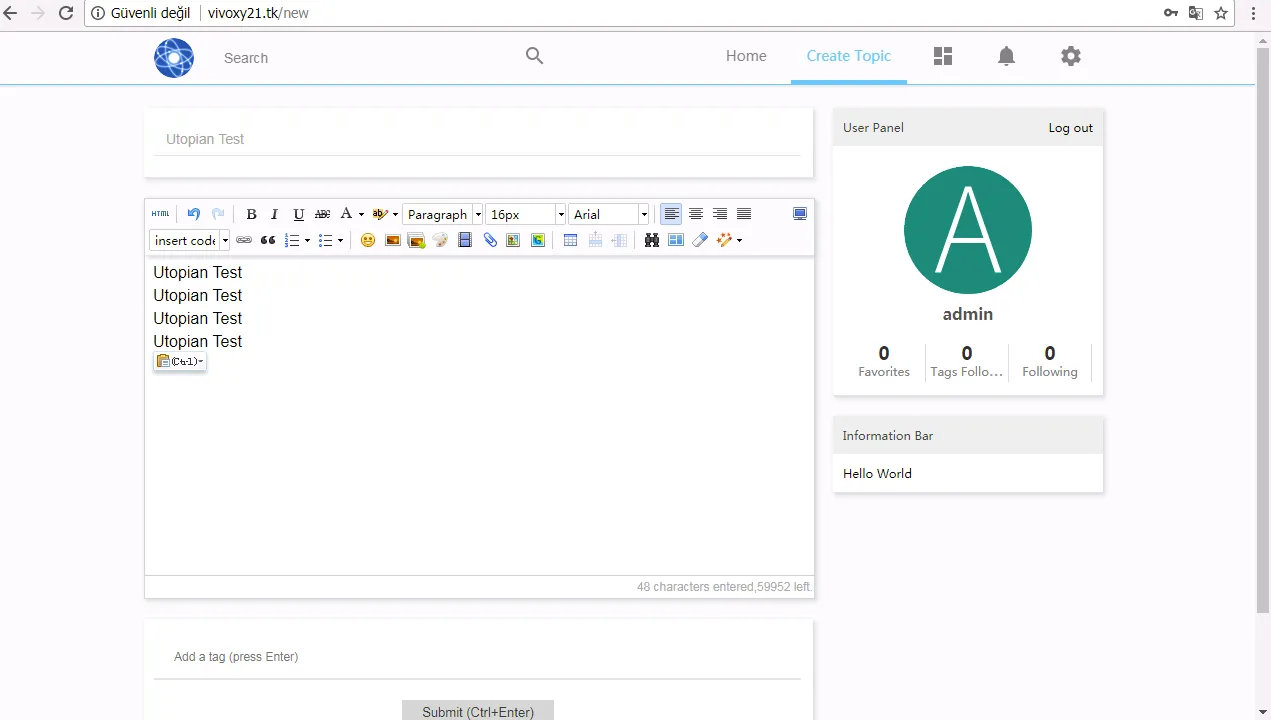Attach a file with the paperclip icon
Screen dimensions: 1271x720
click(489, 240)
